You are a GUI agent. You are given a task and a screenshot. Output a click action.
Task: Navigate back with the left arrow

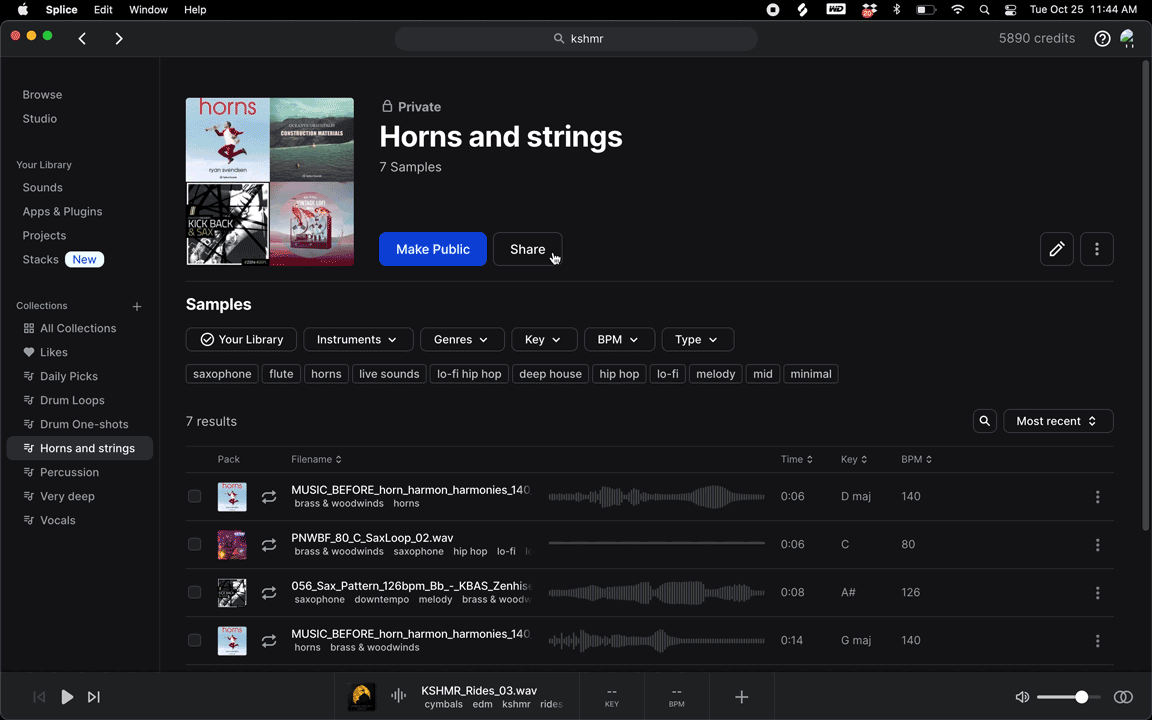coord(82,39)
